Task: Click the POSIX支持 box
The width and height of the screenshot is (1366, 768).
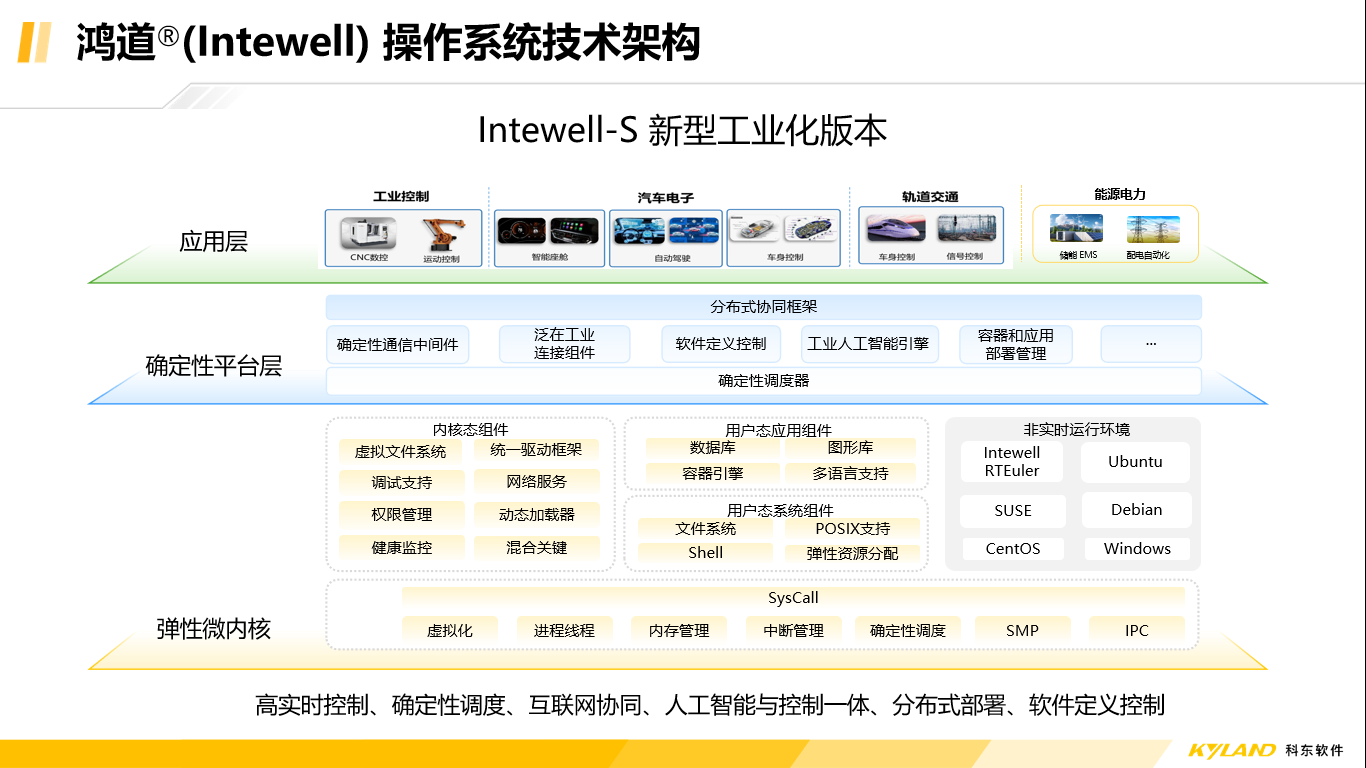Action: [x=852, y=528]
